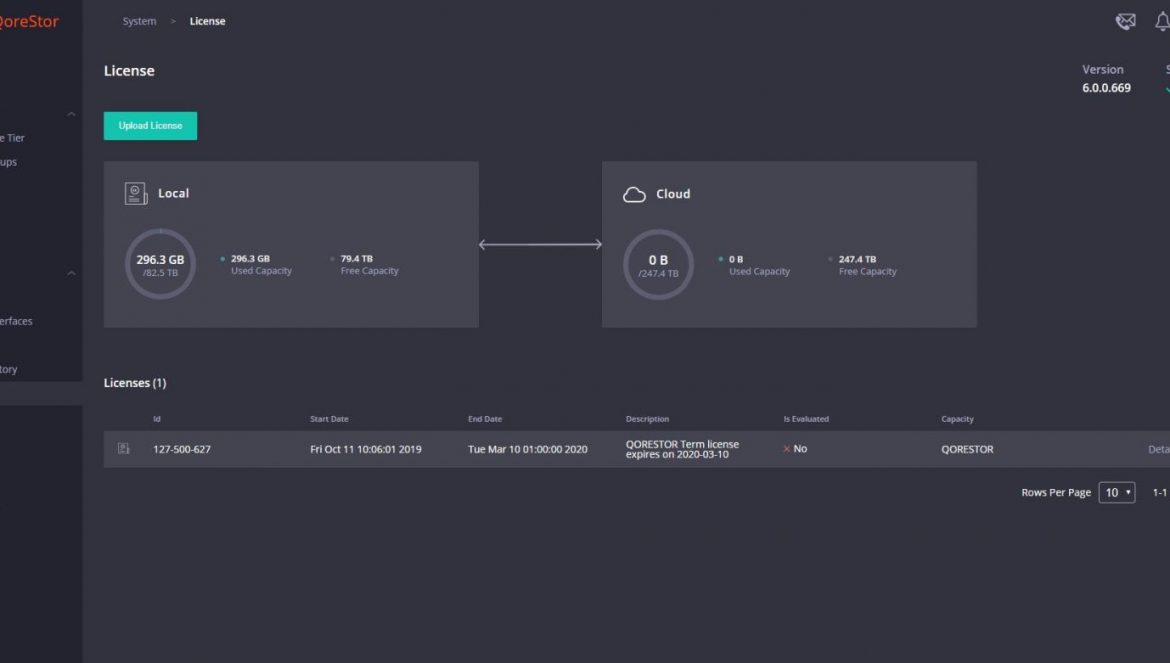Open the sidebar item ending in 'tory'

8,369
